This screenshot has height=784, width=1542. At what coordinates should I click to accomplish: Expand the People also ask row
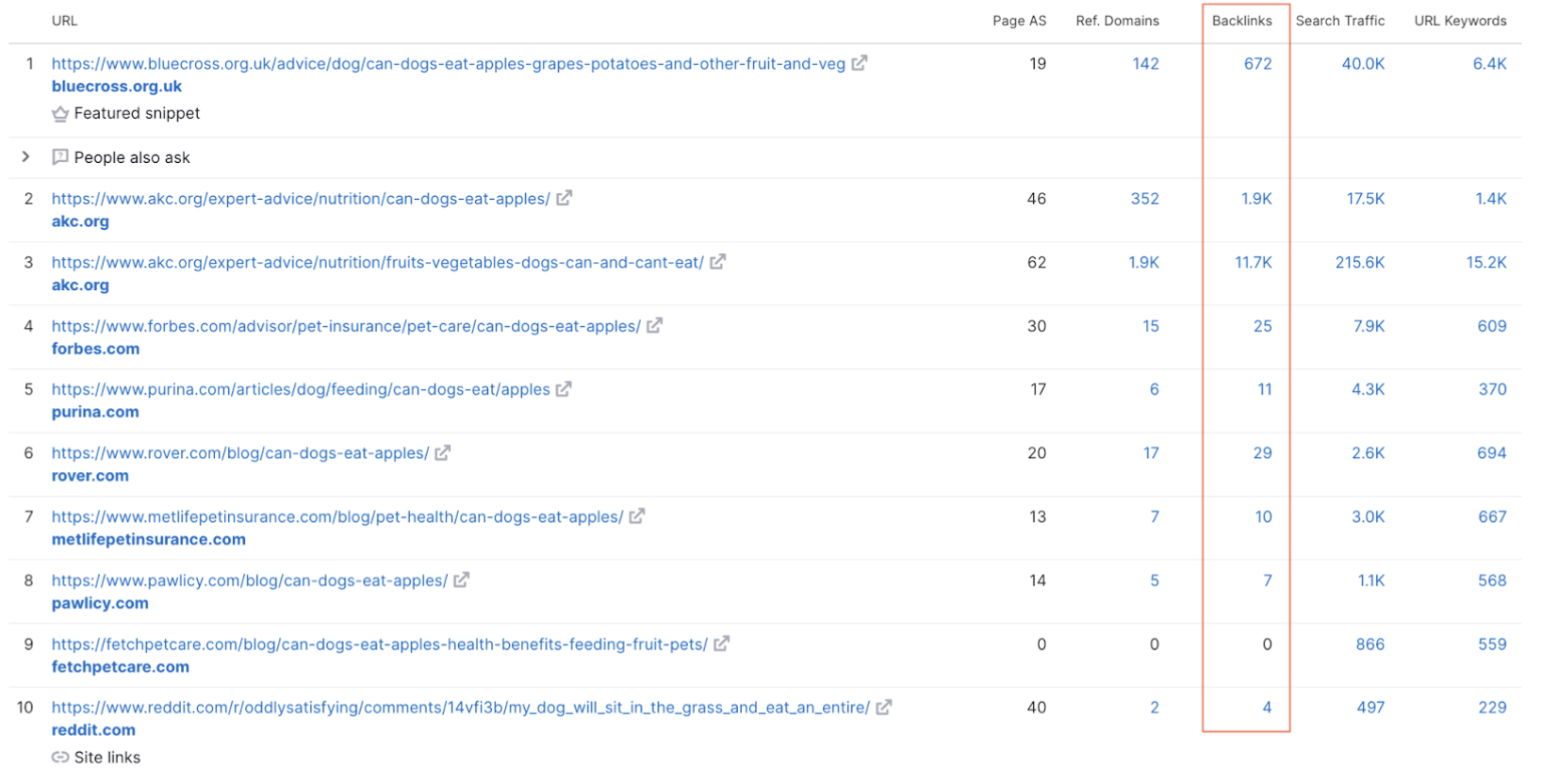point(25,156)
